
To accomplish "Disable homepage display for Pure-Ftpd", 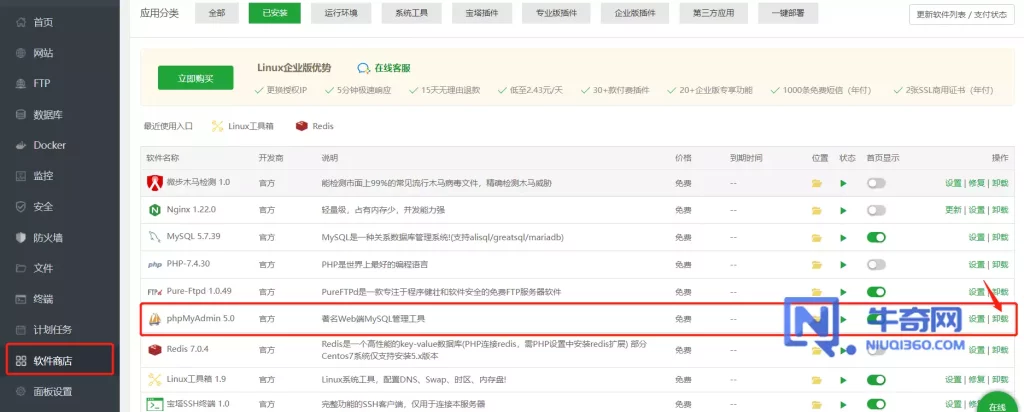I will [x=876, y=292].
